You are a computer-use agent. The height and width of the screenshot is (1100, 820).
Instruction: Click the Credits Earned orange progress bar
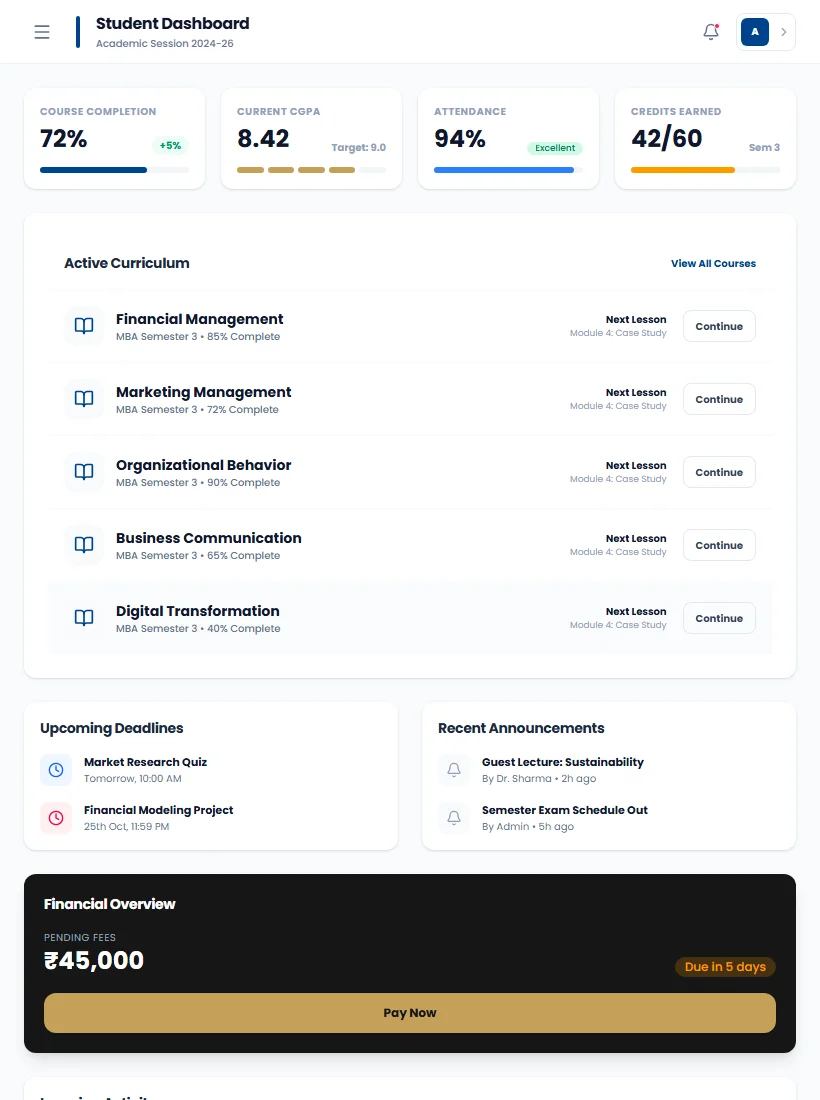[x=705, y=170]
